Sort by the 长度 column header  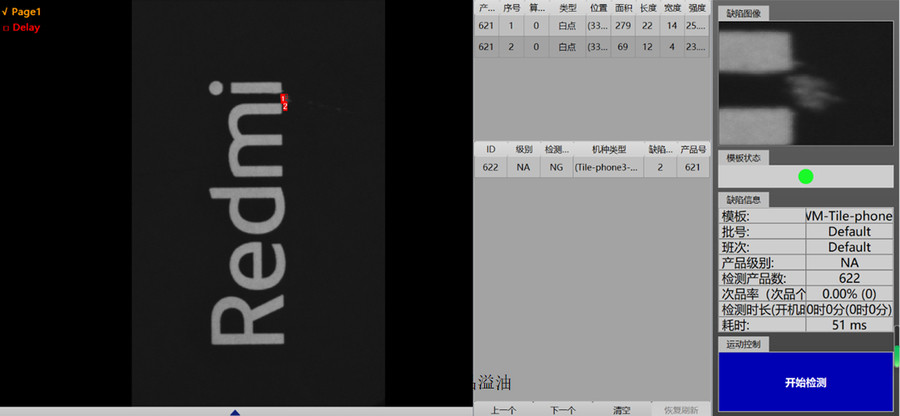pyautogui.click(x=647, y=8)
